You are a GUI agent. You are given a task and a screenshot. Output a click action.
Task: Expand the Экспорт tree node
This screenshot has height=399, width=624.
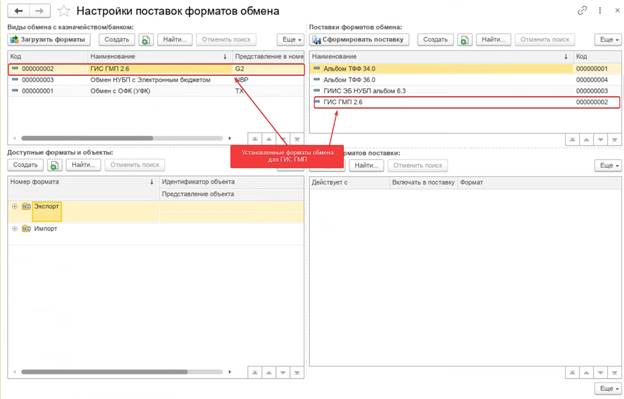click(14, 206)
